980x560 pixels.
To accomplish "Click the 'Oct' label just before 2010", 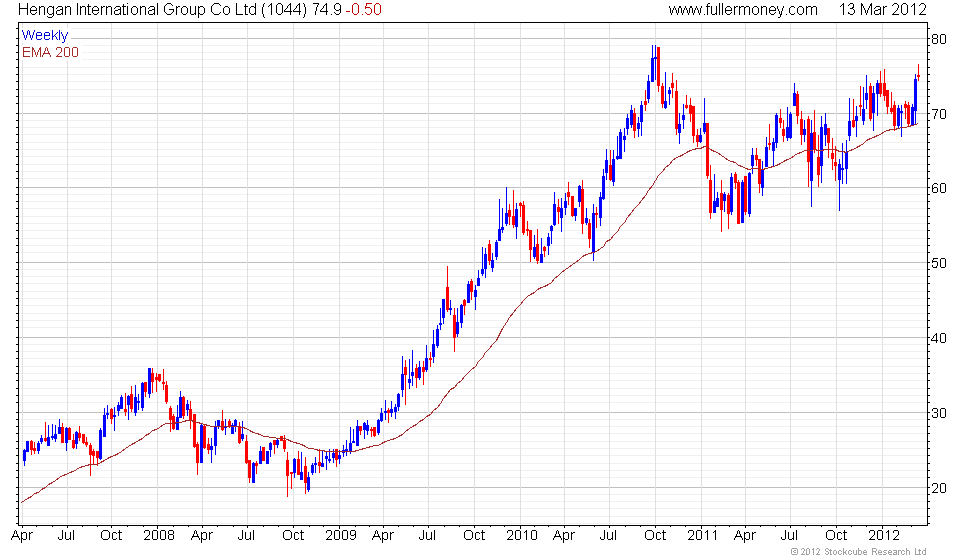I will coord(474,535).
